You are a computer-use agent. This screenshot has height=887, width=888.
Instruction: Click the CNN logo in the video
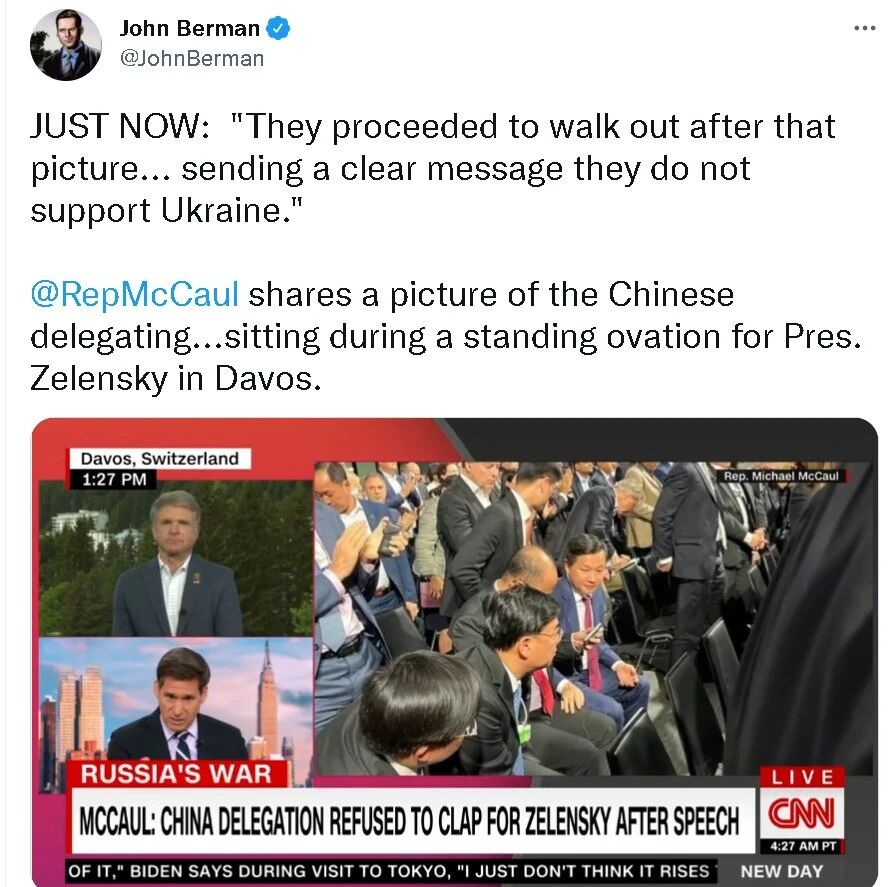tap(801, 813)
